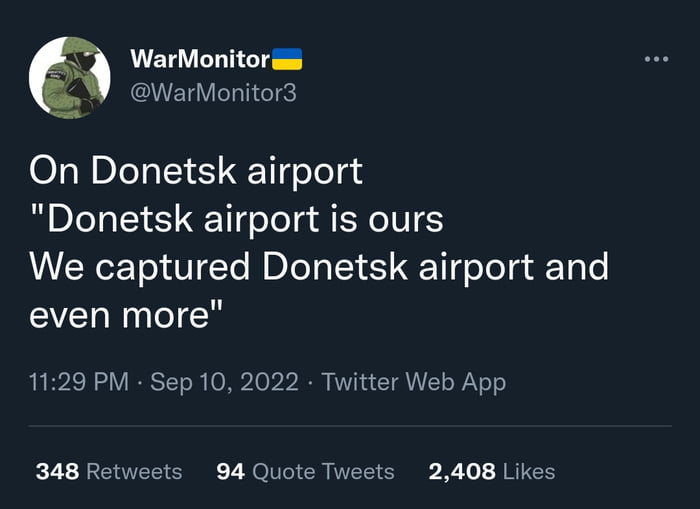
Task: Click the 94 quote count number
Action: point(231,471)
